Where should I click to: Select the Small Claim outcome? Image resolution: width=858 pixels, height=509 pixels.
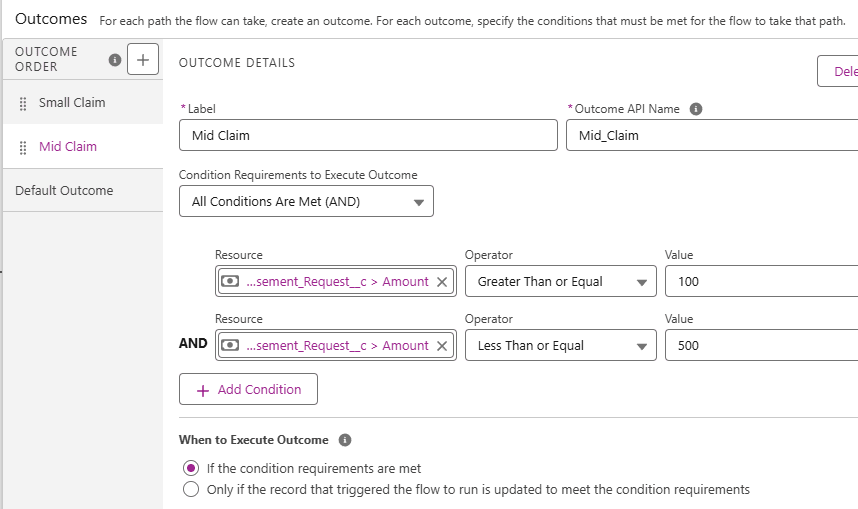[x=72, y=103]
